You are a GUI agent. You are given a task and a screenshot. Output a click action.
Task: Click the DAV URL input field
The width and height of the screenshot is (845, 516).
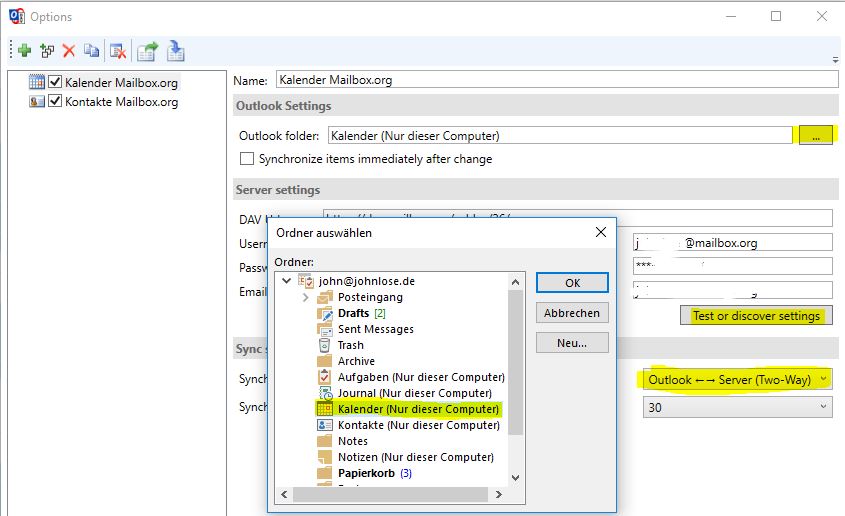[578, 218]
